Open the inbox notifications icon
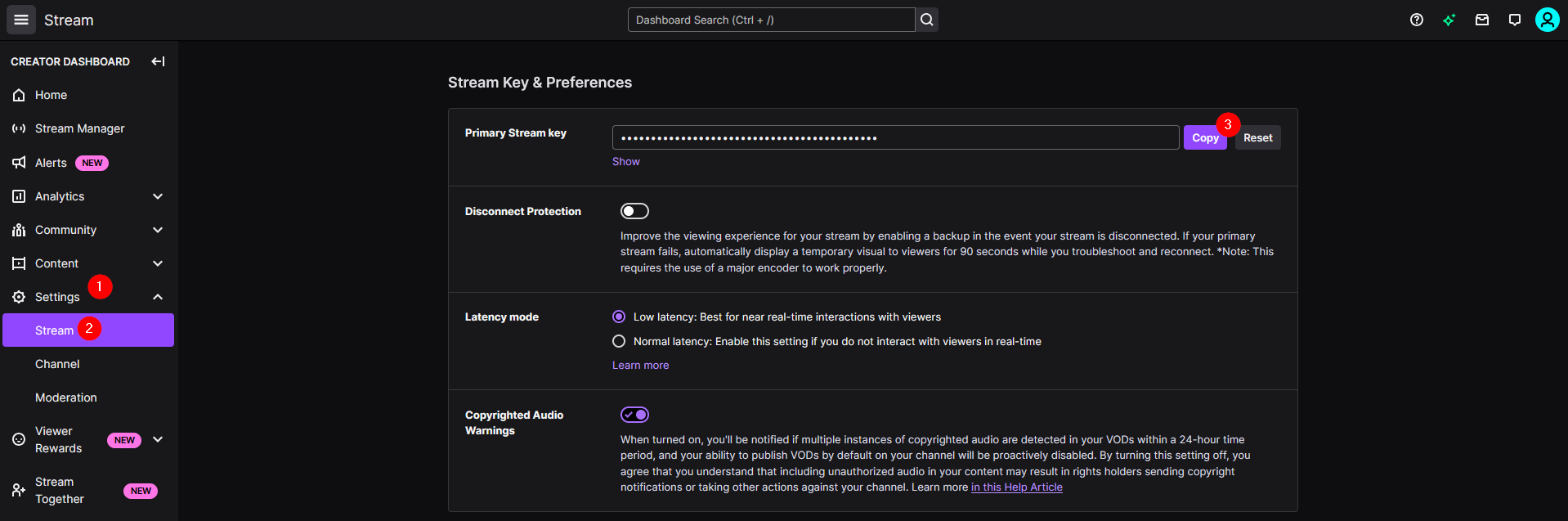Screen dimensions: 1568x521 click(1482, 20)
